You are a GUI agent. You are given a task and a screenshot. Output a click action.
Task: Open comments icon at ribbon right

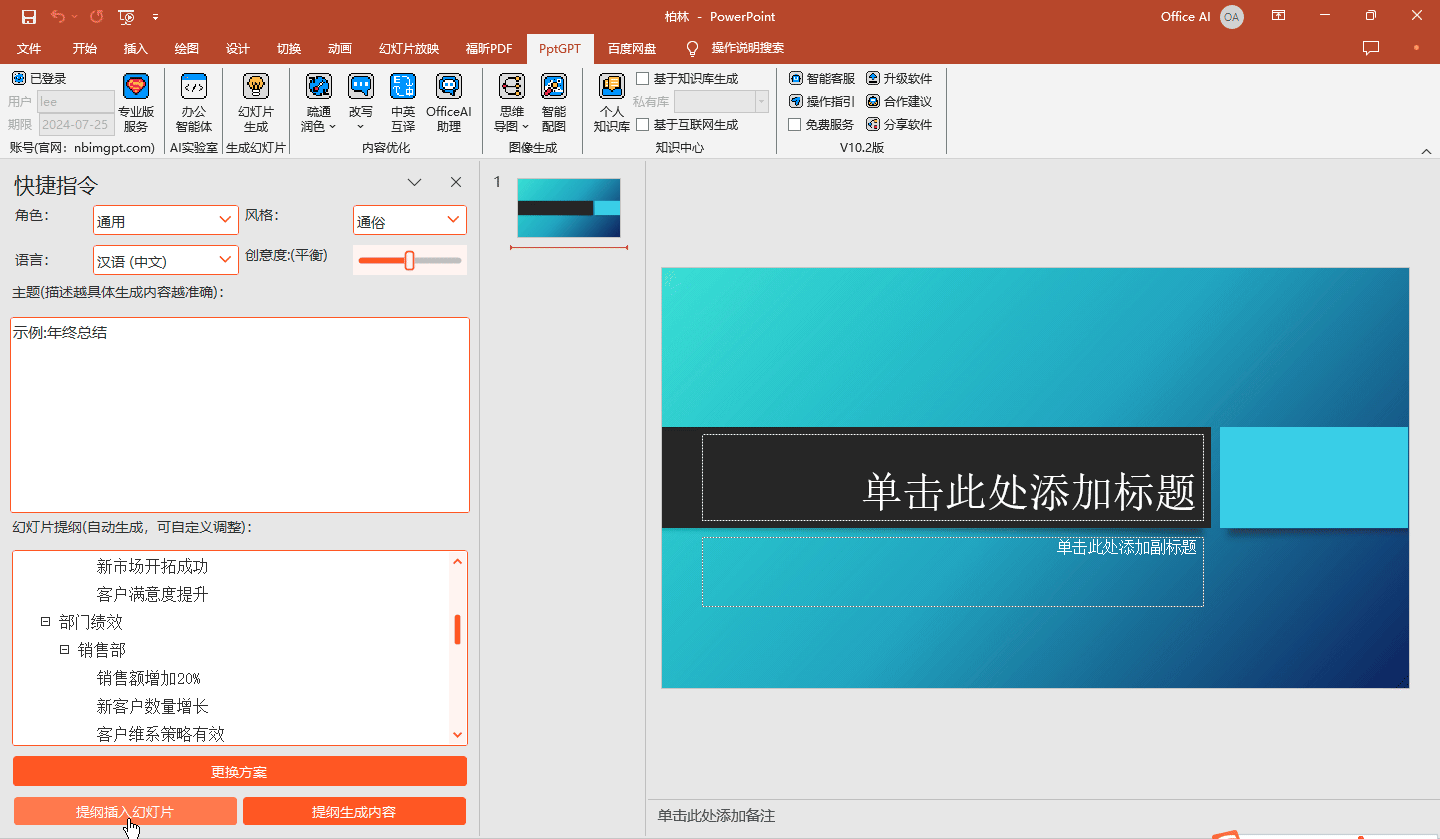pos(1371,48)
